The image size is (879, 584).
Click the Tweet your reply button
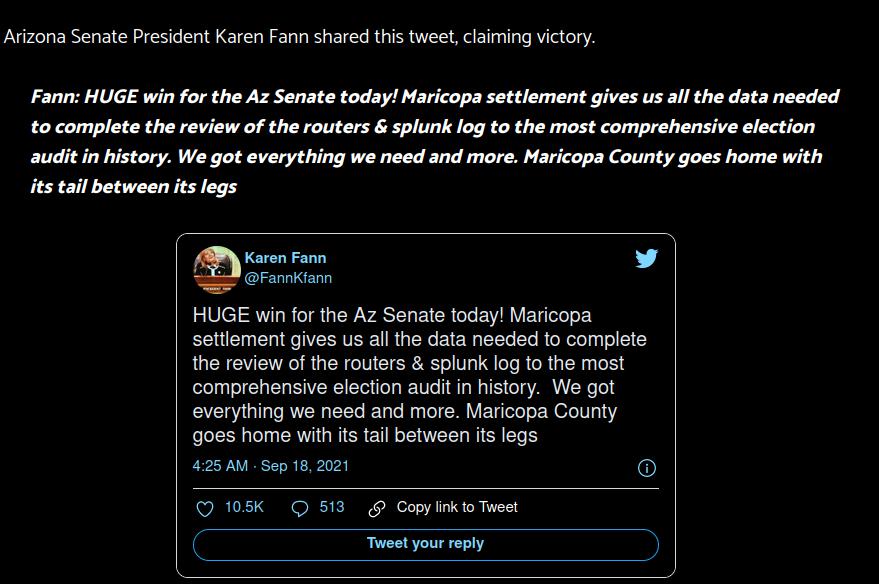[x=425, y=545]
